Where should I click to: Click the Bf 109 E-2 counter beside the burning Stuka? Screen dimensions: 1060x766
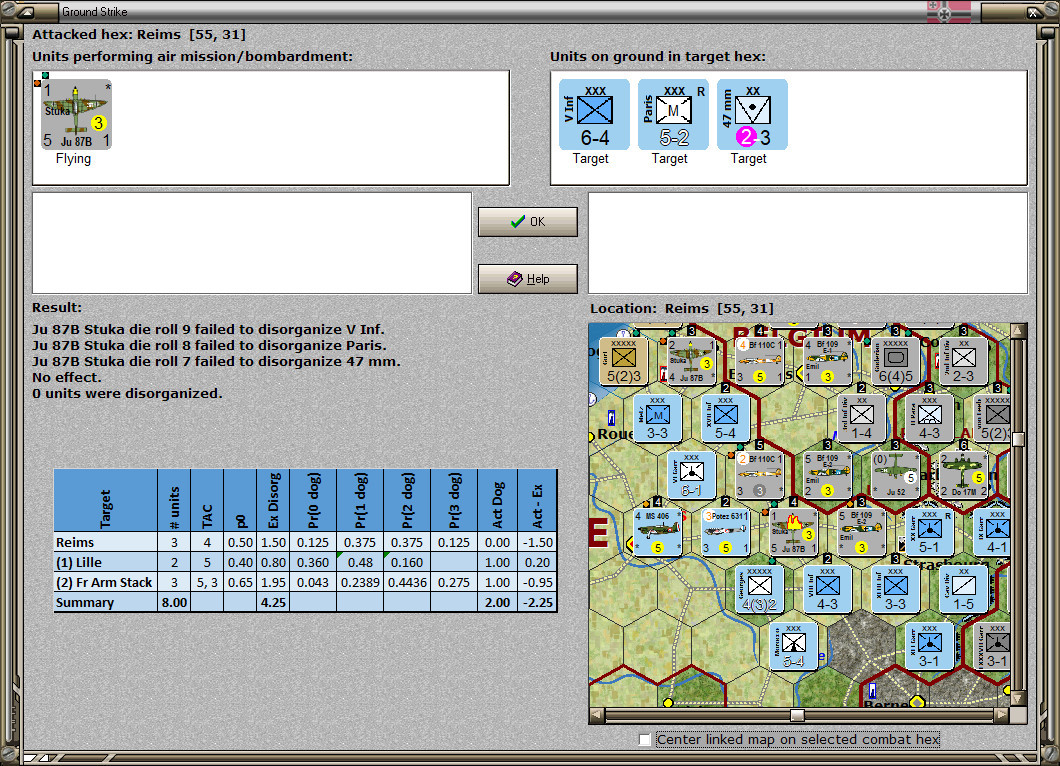861,532
